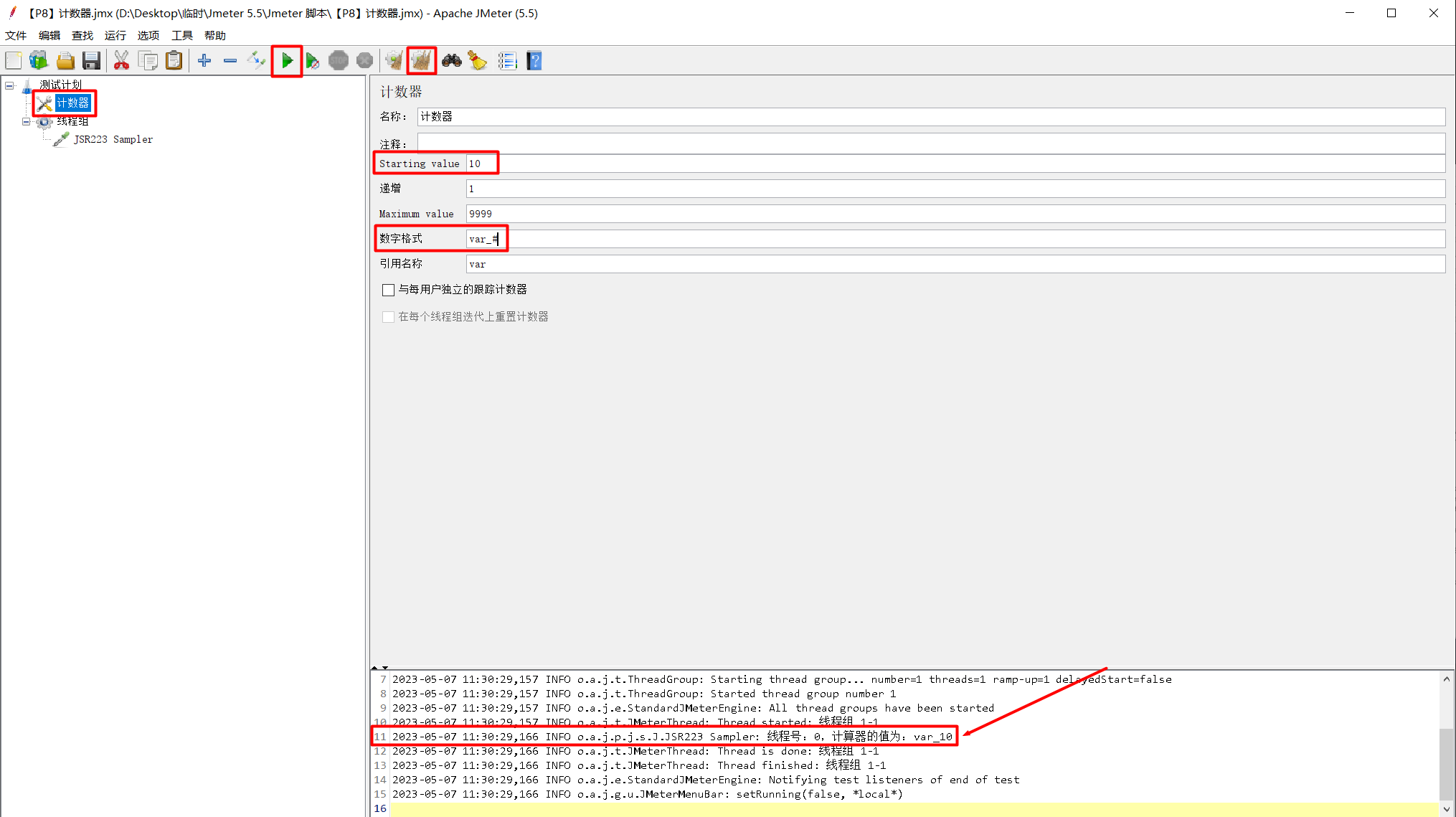Click the binoculars Search icon
This screenshot has width=1456, height=817.
tap(451, 61)
